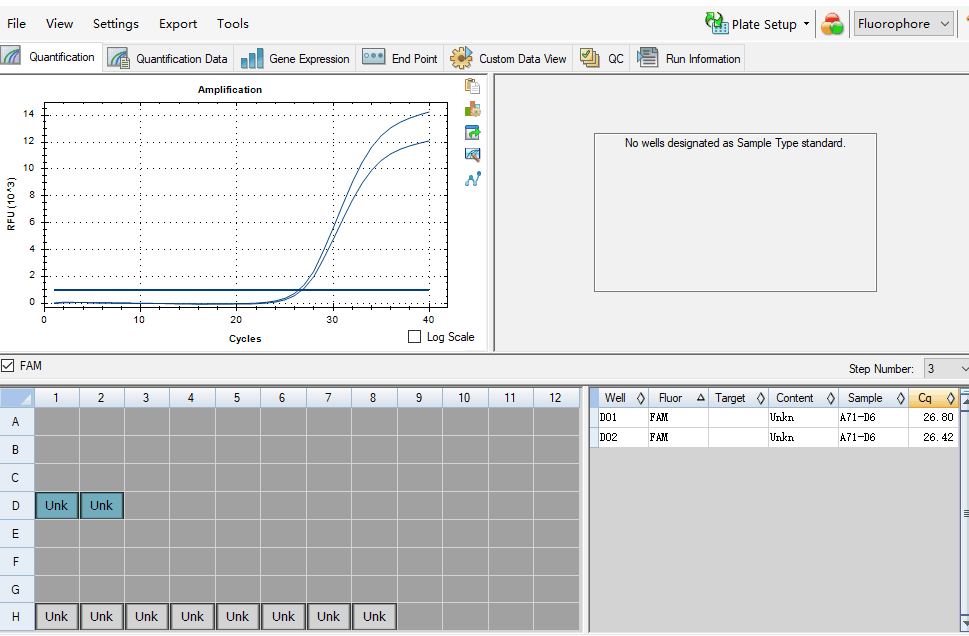
Task: Enable the Log Scale checkbox
Action: coord(415,337)
